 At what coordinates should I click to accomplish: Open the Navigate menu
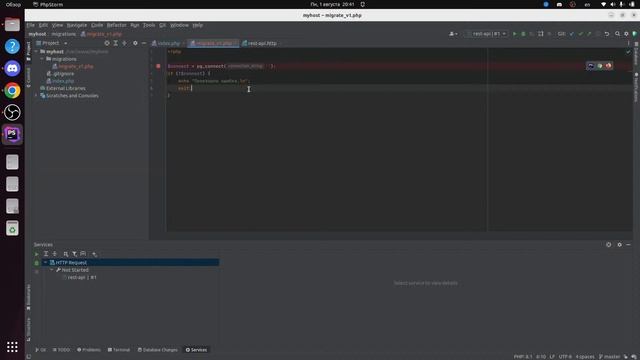pos(77,25)
